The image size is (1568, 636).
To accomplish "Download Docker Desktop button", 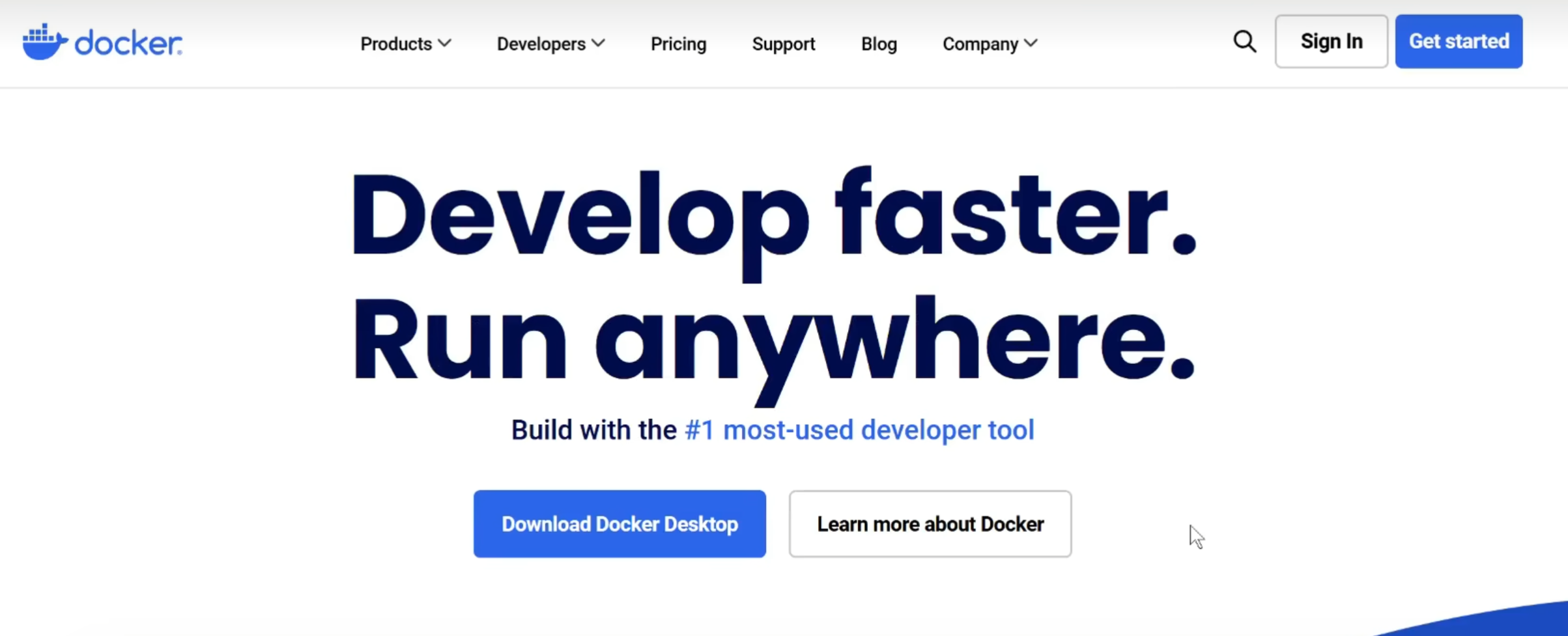I will point(620,523).
